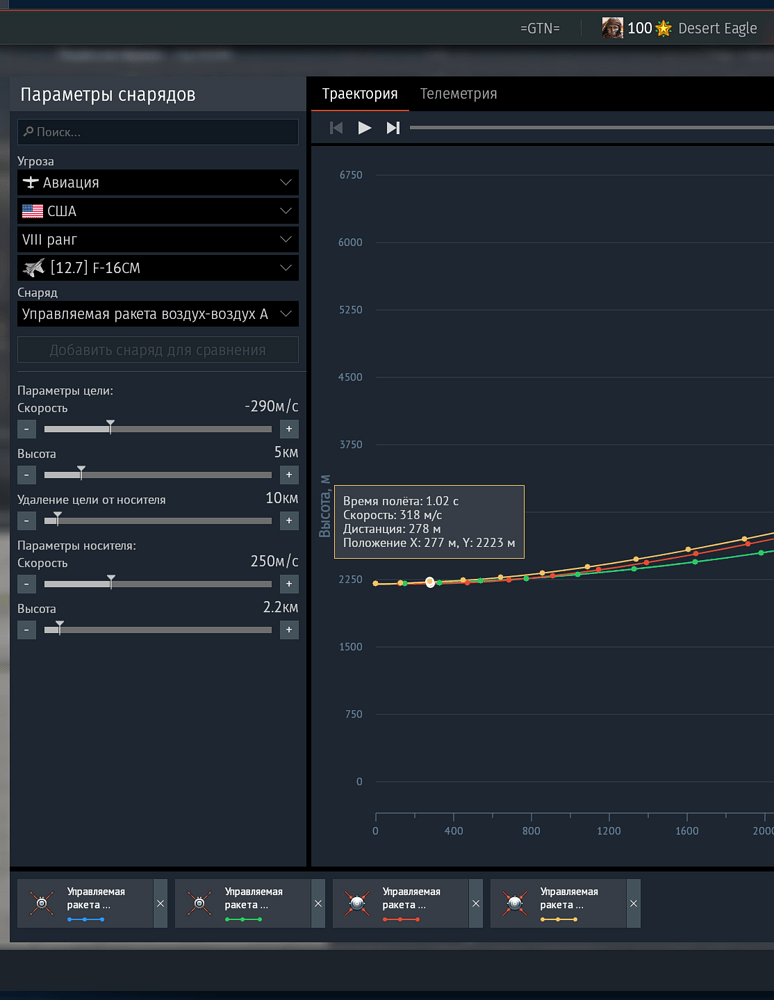This screenshot has height=1000, width=774.
Task: Focus the Поиск search field
Action: point(157,132)
